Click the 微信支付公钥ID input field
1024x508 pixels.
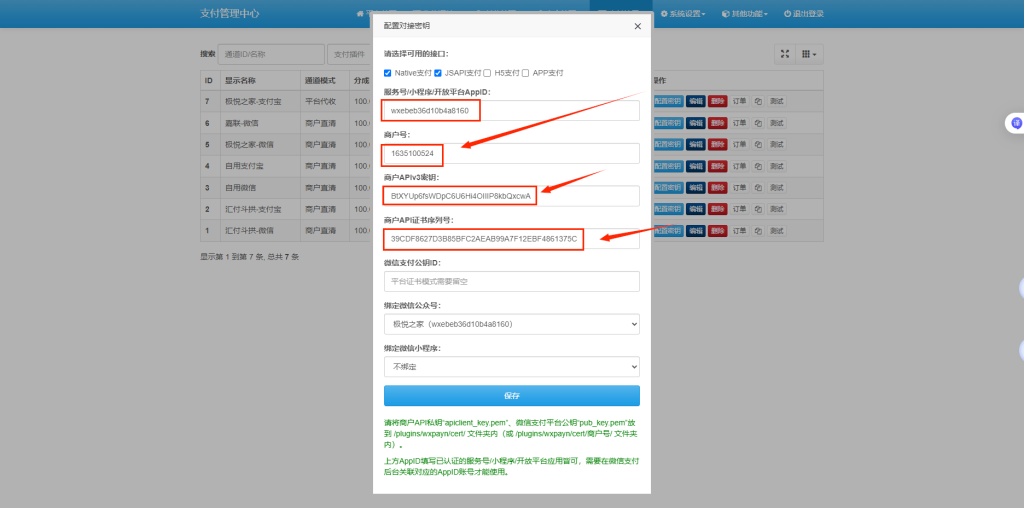(x=511, y=282)
